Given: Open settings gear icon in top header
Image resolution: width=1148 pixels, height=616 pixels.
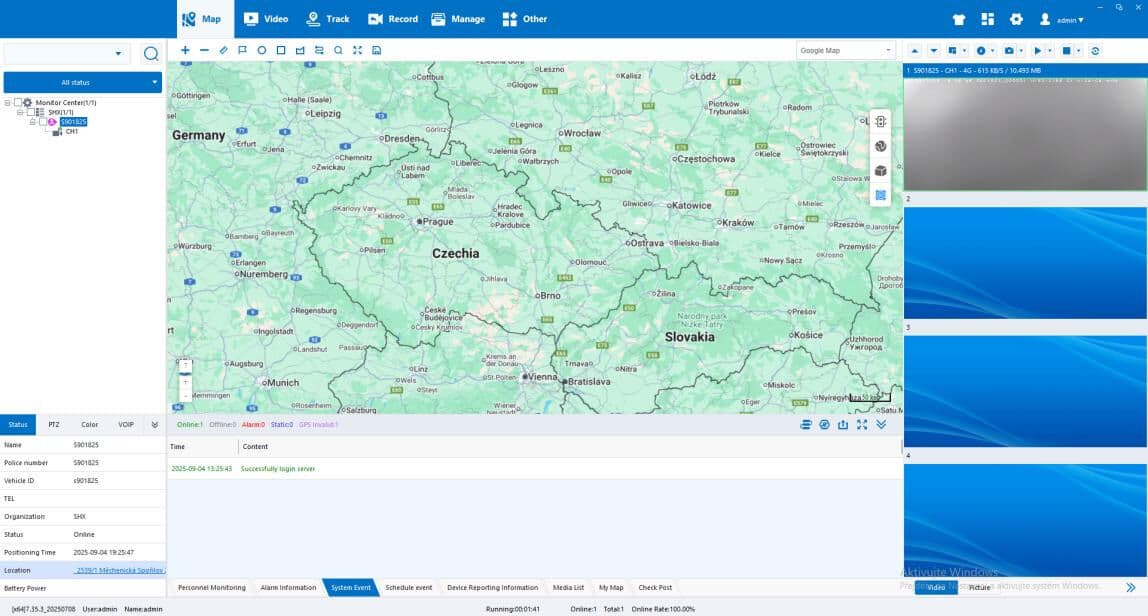Looking at the screenshot, I should tap(1016, 20).
